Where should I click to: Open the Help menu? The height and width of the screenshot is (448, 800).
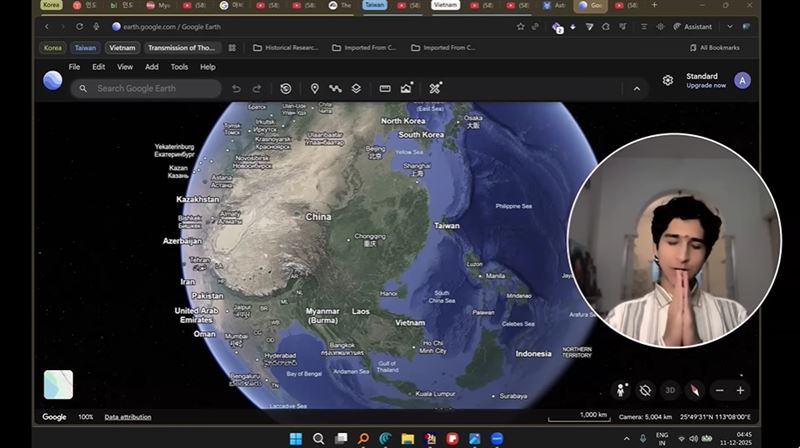click(208, 67)
